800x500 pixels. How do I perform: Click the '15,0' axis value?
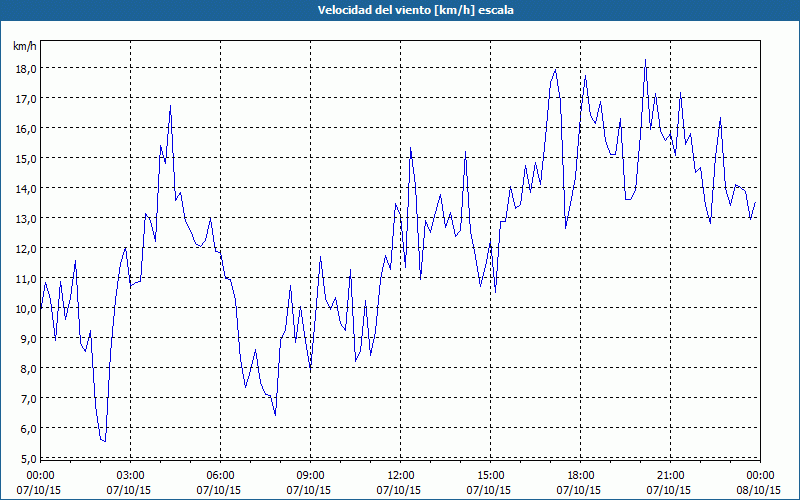26,159
